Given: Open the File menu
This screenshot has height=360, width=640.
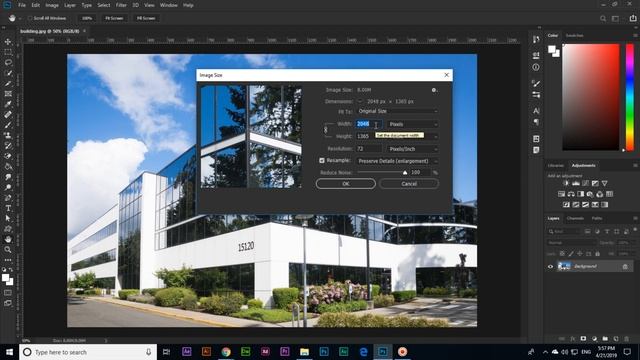Looking at the screenshot, I should click(x=22, y=5).
